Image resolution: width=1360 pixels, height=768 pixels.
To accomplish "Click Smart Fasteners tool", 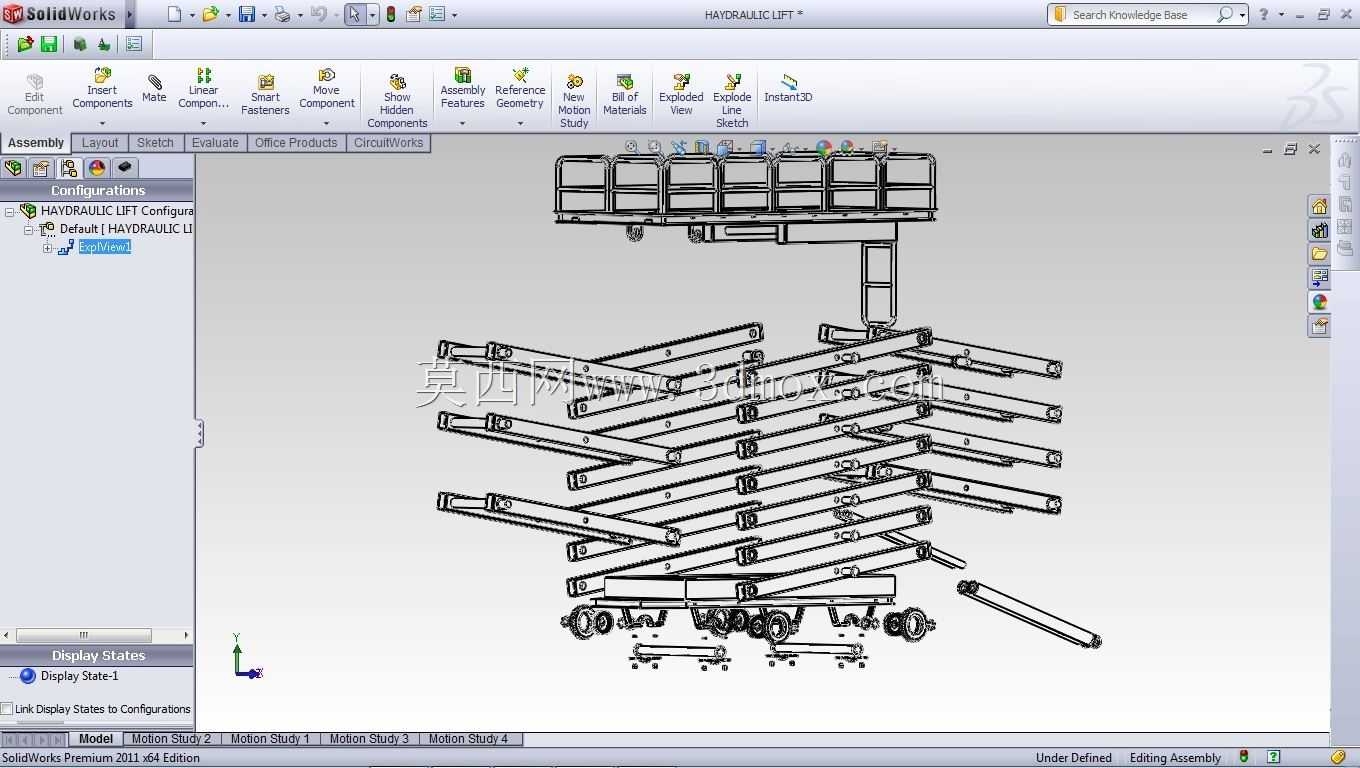I will click(x=265, y=95).
